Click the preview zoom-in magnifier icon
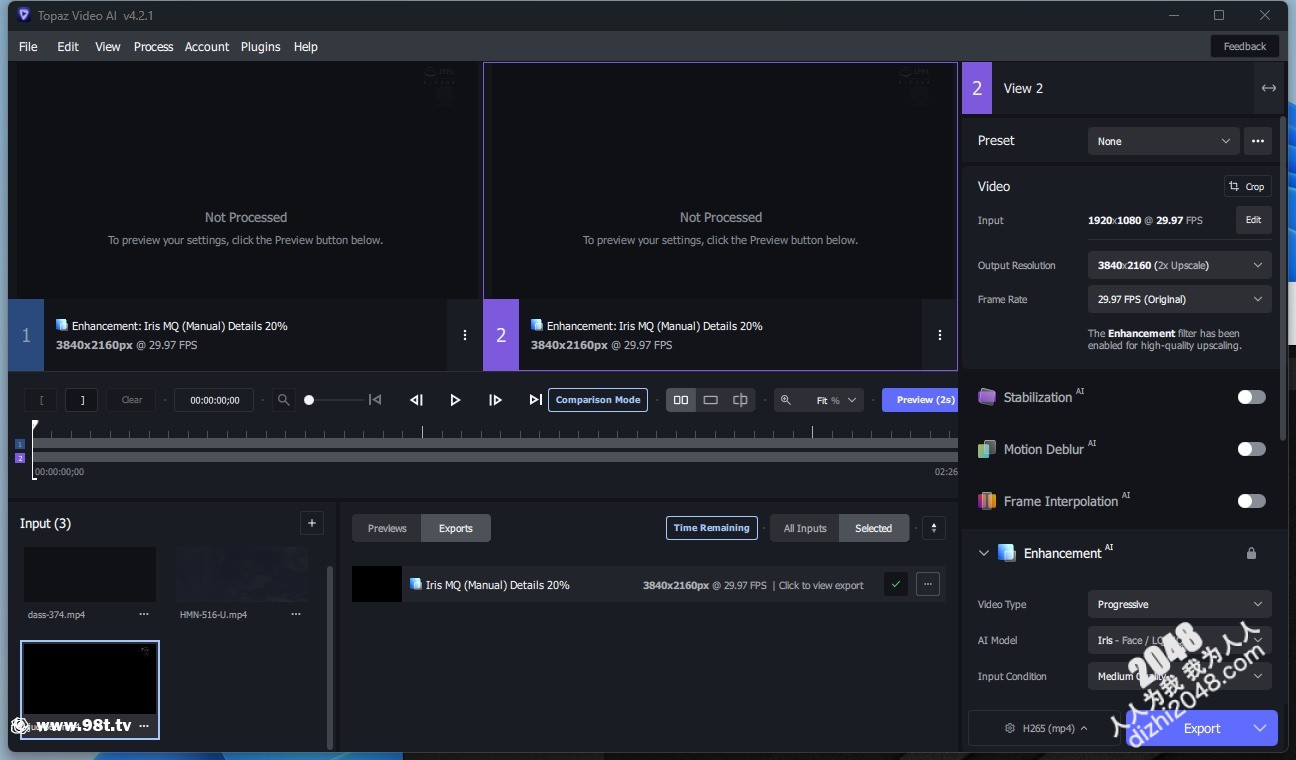 (786, 400)
